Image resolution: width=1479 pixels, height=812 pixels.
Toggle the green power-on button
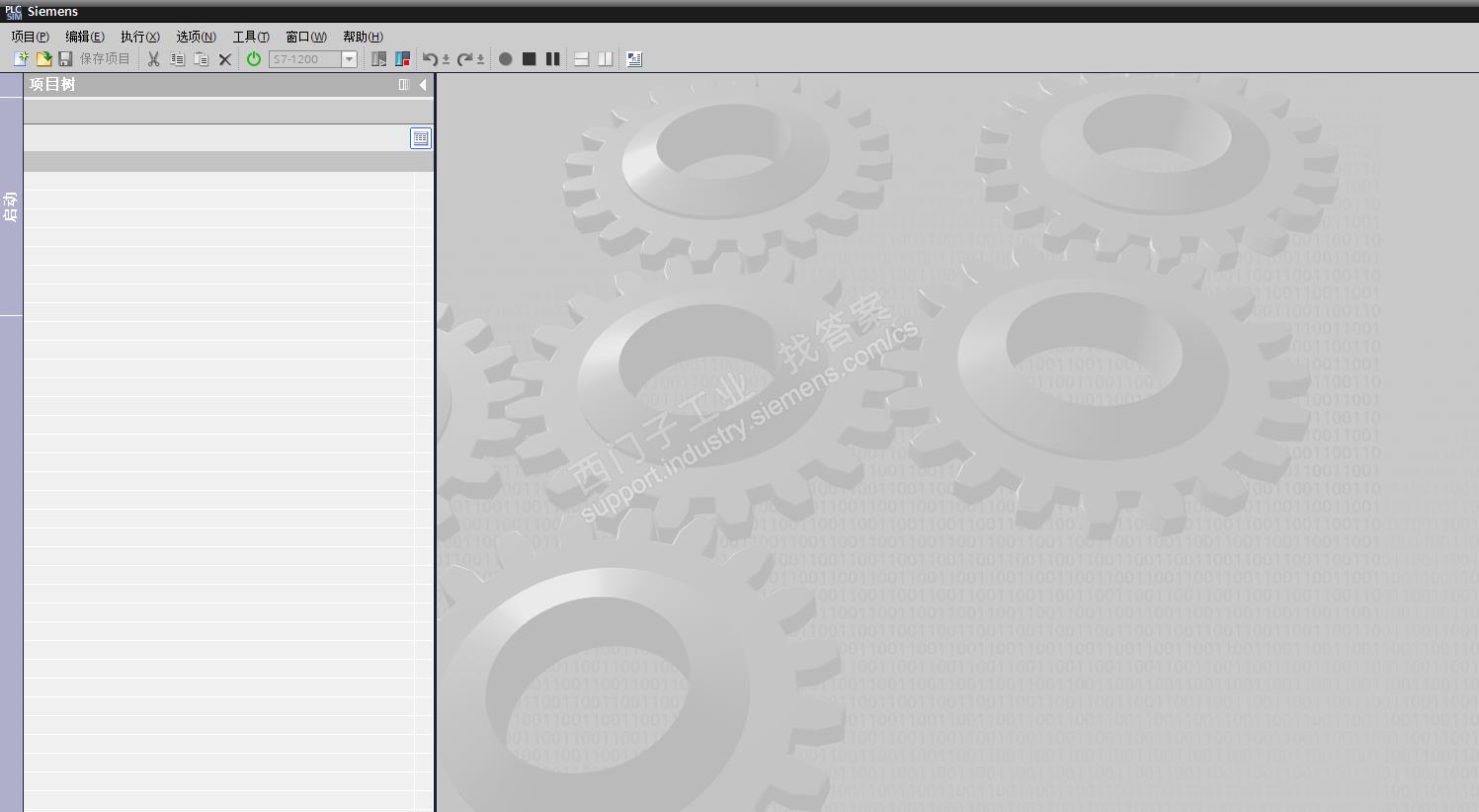pyautogui.click(x=254, y=59)
